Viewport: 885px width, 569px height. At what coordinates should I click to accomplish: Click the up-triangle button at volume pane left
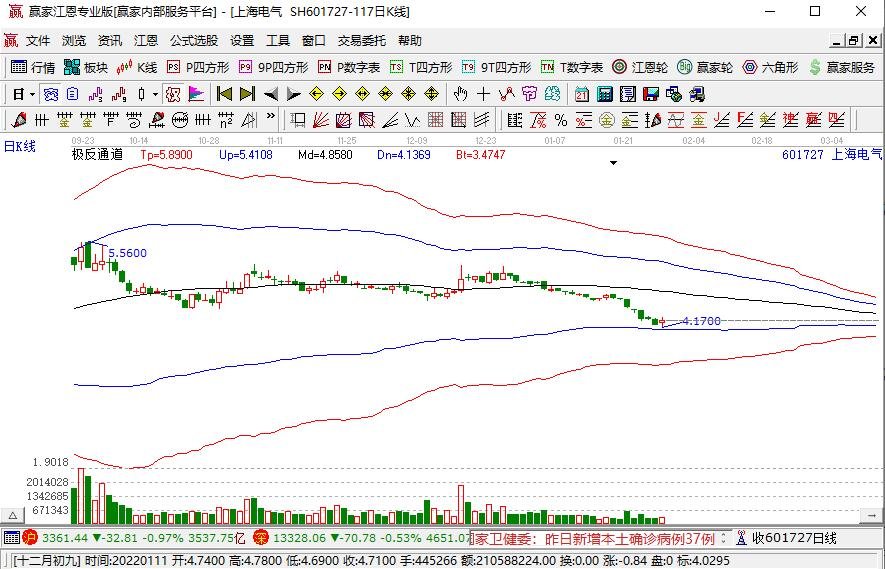[x=12, y=515]
